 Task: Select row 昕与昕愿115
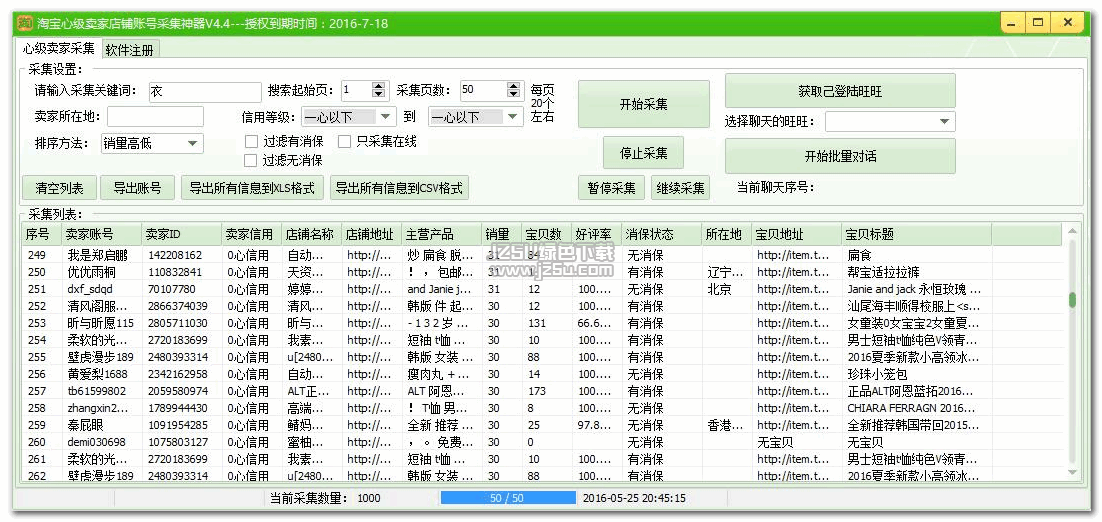543,323
